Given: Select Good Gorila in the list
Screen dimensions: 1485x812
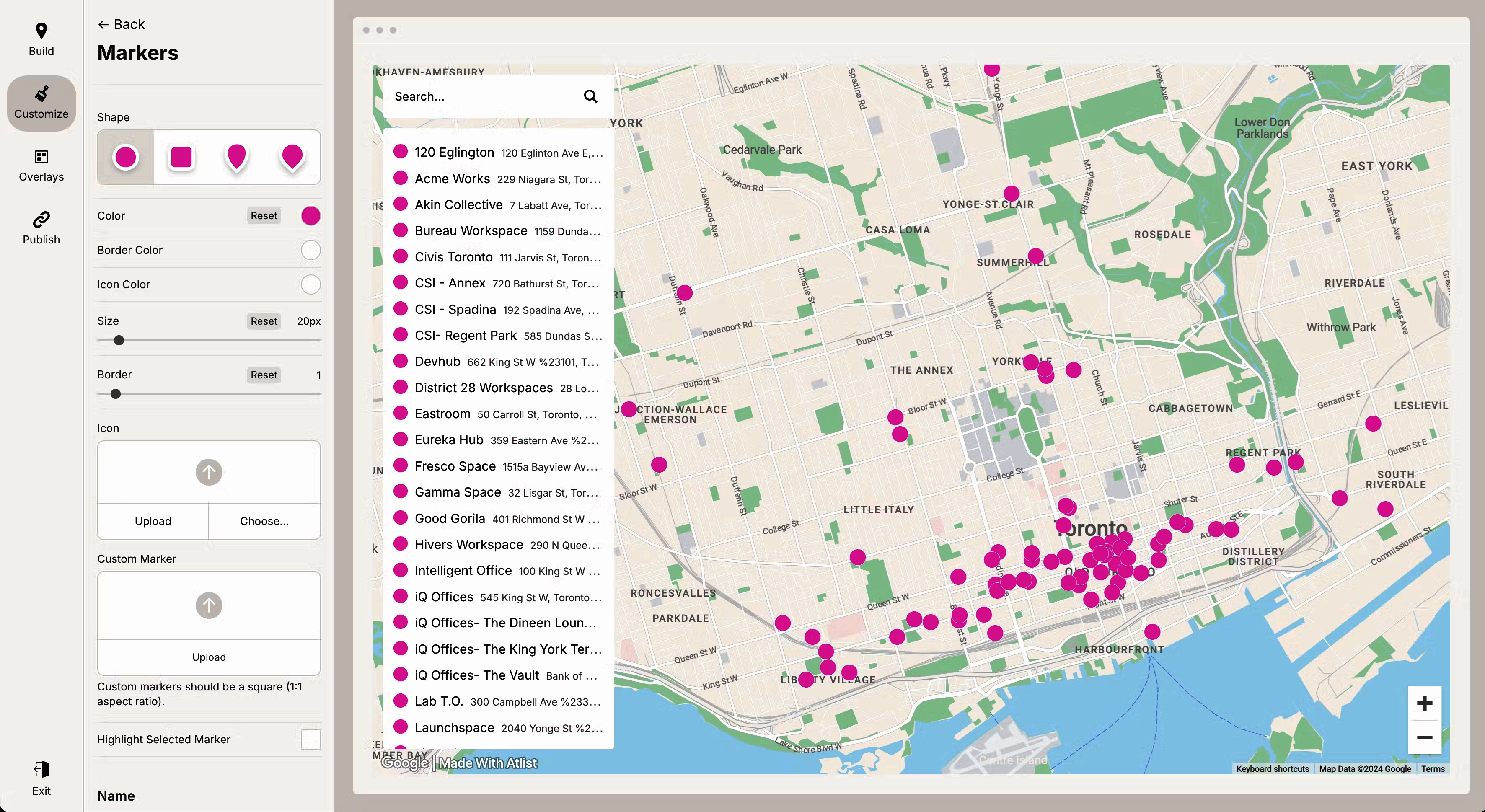Looking at the screenshot, I should 499,519.
